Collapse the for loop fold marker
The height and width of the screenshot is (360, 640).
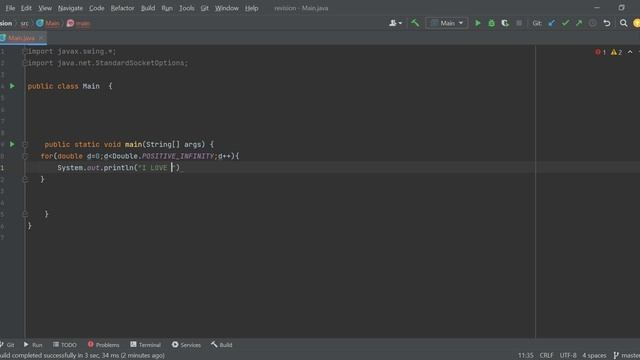24,156
